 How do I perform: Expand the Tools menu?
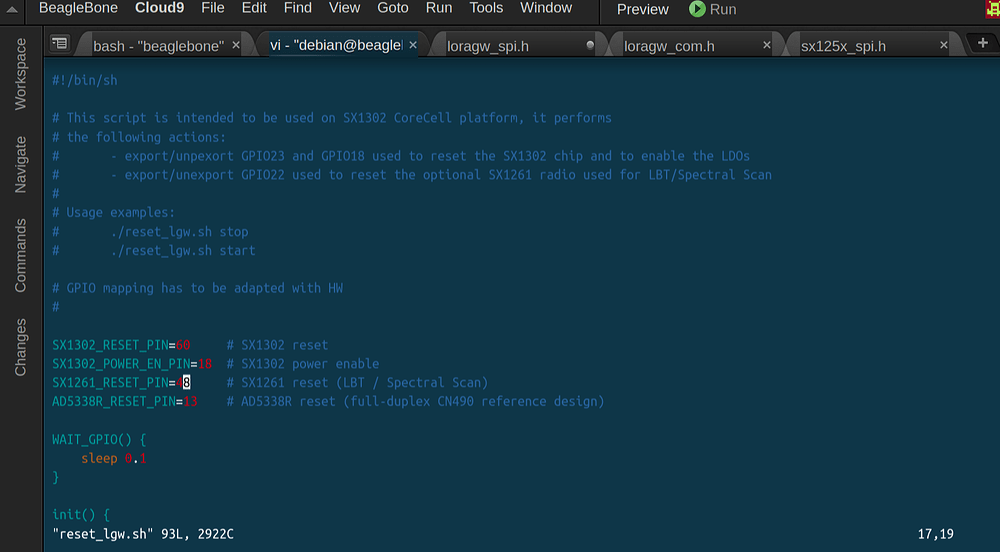(486, 8)
